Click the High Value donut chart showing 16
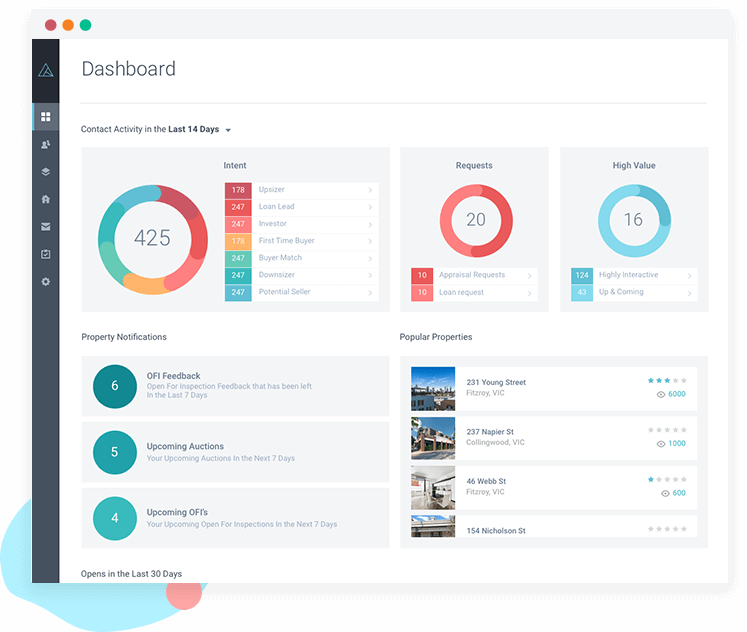Image resolution: width=747 pixels, height=632 pixels. pyautogui.click(x=634, y=221)
